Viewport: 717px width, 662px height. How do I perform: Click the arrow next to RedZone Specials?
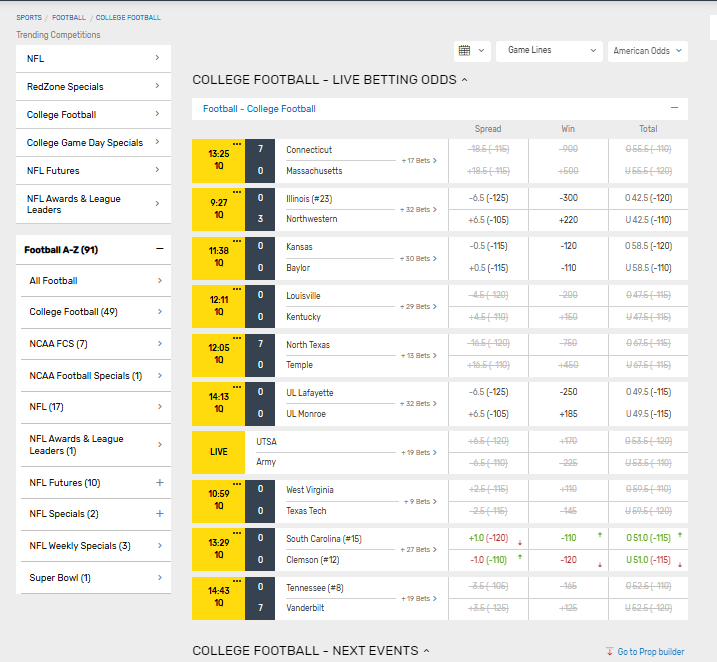157,87
